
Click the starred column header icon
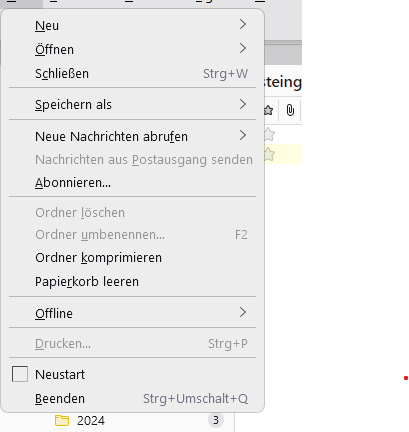[x=269, y=110]
